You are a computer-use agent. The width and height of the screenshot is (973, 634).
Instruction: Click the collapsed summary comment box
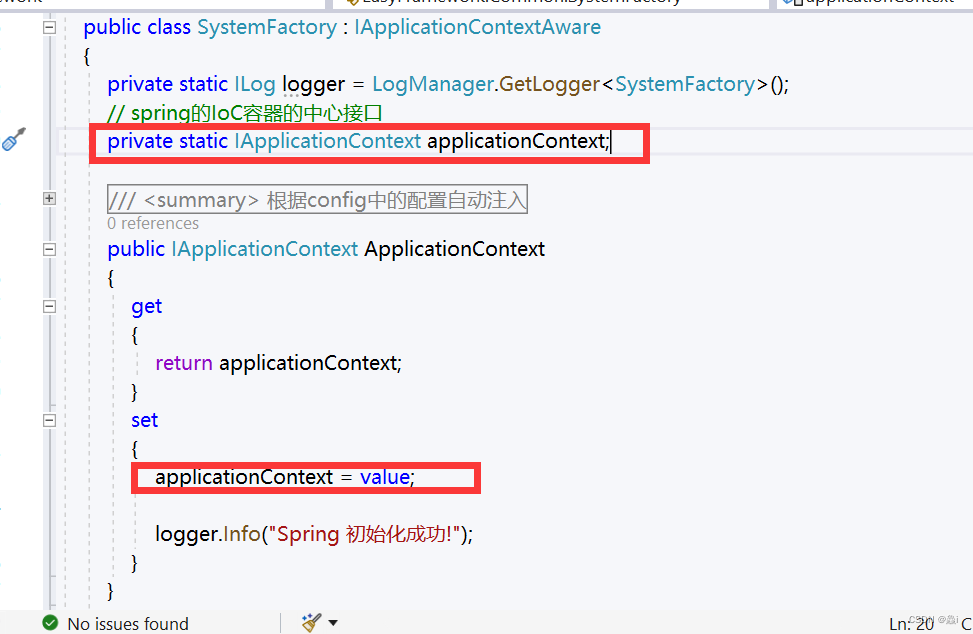(x=317, y=200)
